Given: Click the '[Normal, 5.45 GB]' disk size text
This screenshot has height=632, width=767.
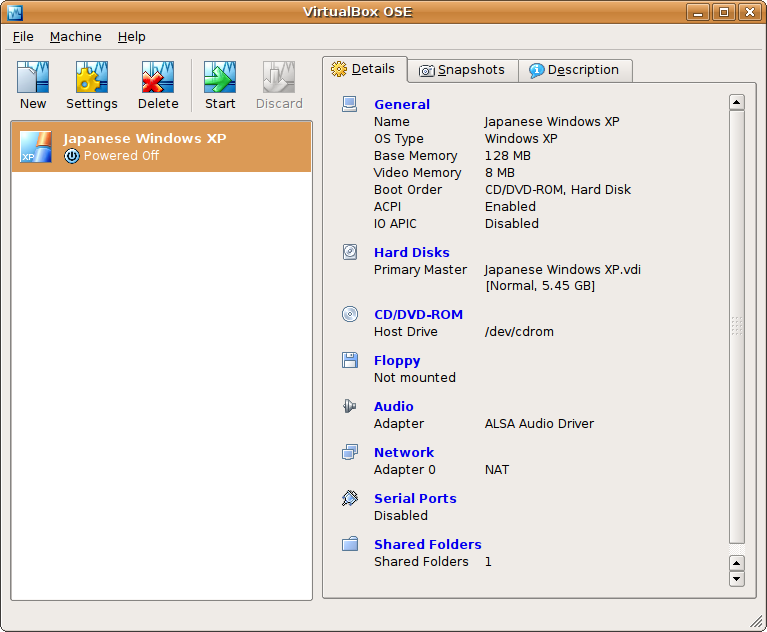Looking at the screenshot, I should coord(540,286).
